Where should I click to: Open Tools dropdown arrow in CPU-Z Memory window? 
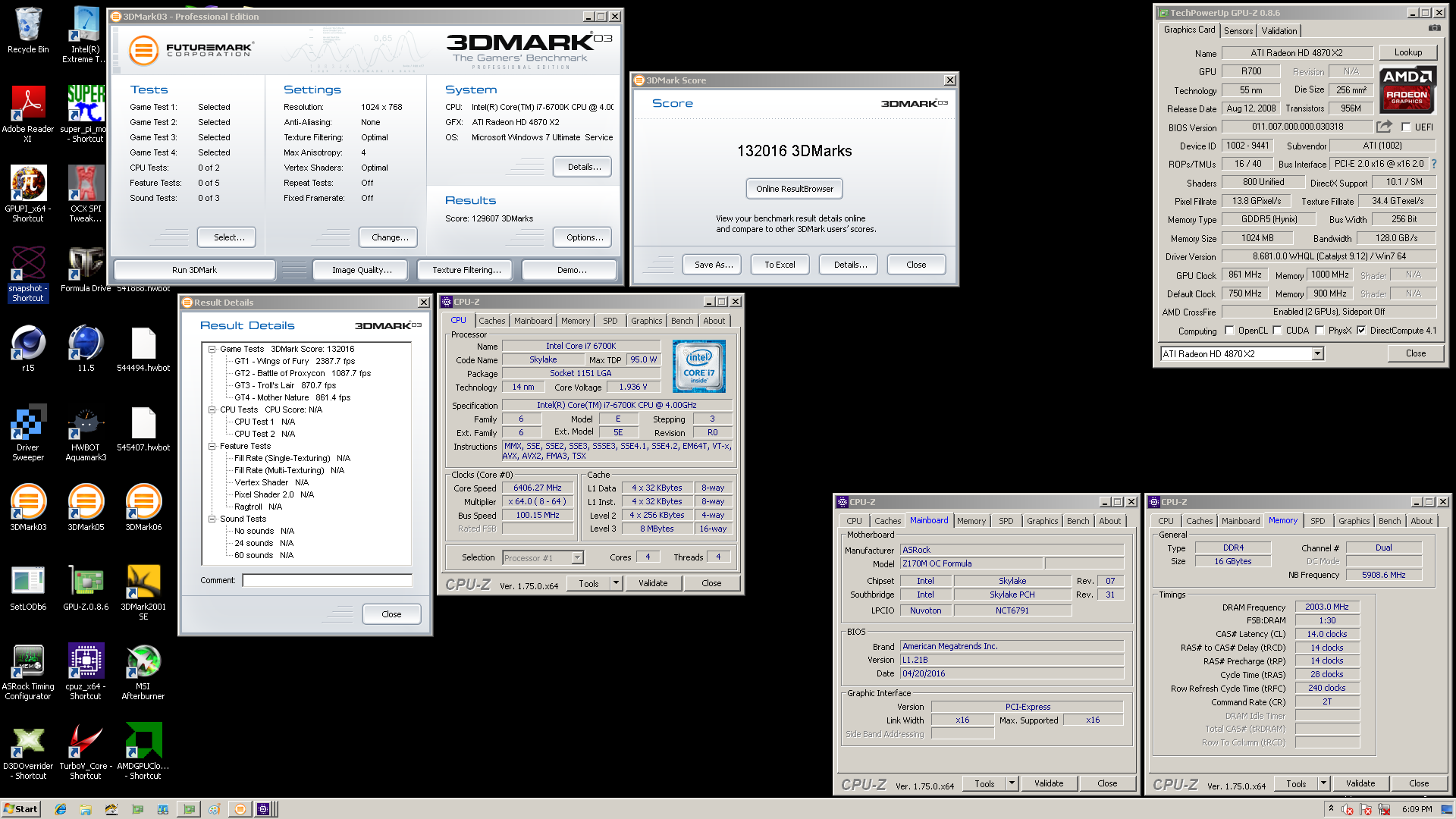pyautogui.click(x=1323, y=783)
